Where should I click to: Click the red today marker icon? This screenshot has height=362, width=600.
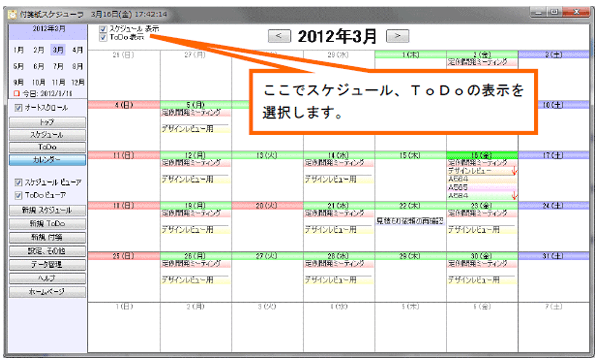tap(16, 93)
